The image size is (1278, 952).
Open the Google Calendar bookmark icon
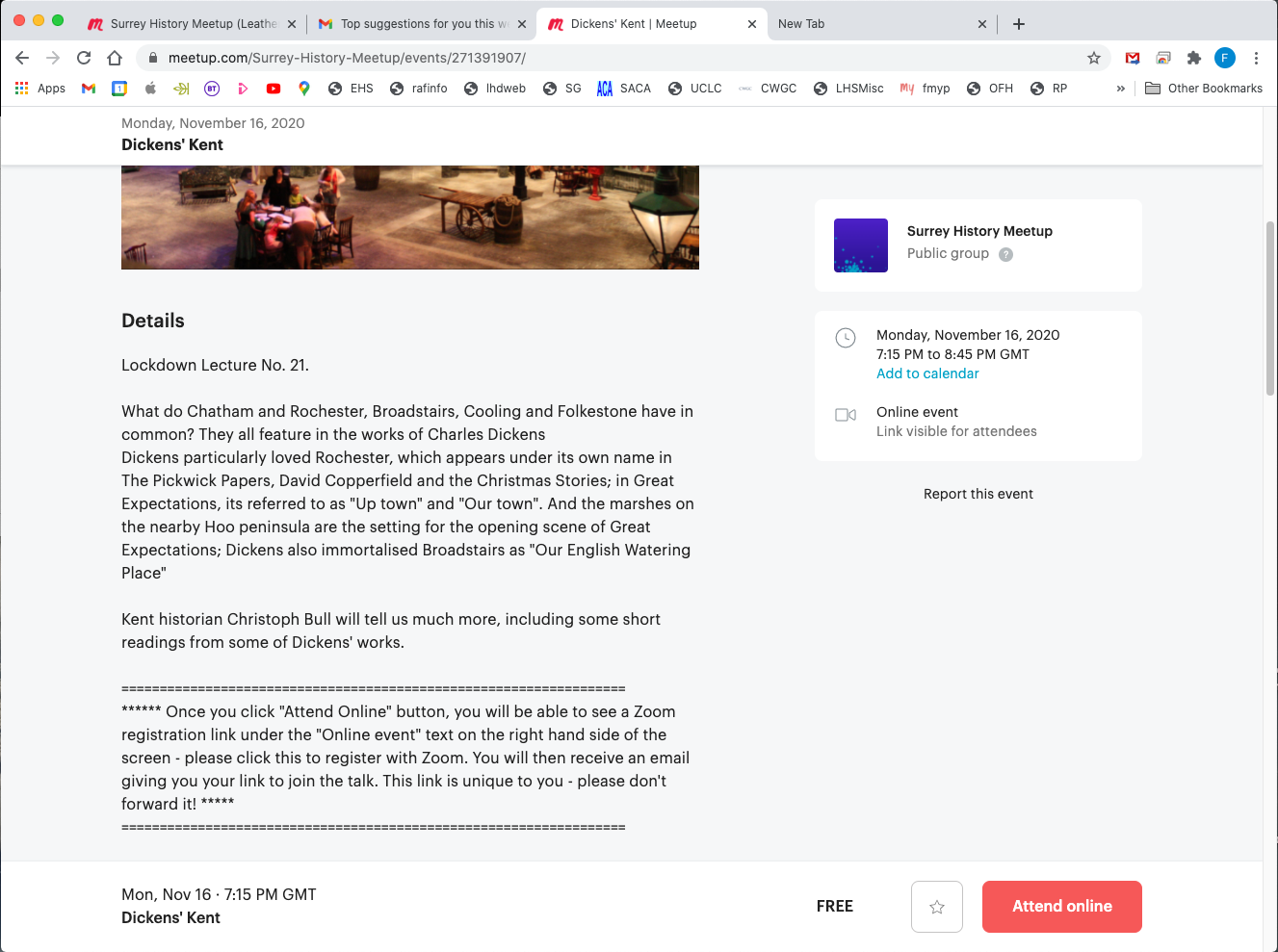[x=119, y=89]
